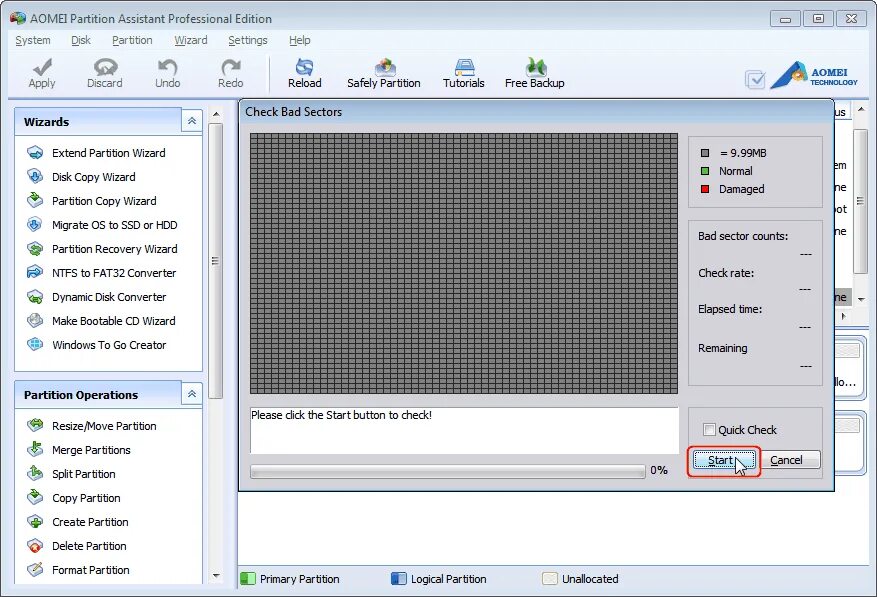This screenshot has height=597, width=877.
Task: Click the Check rate label
Action: pos(726,273)
